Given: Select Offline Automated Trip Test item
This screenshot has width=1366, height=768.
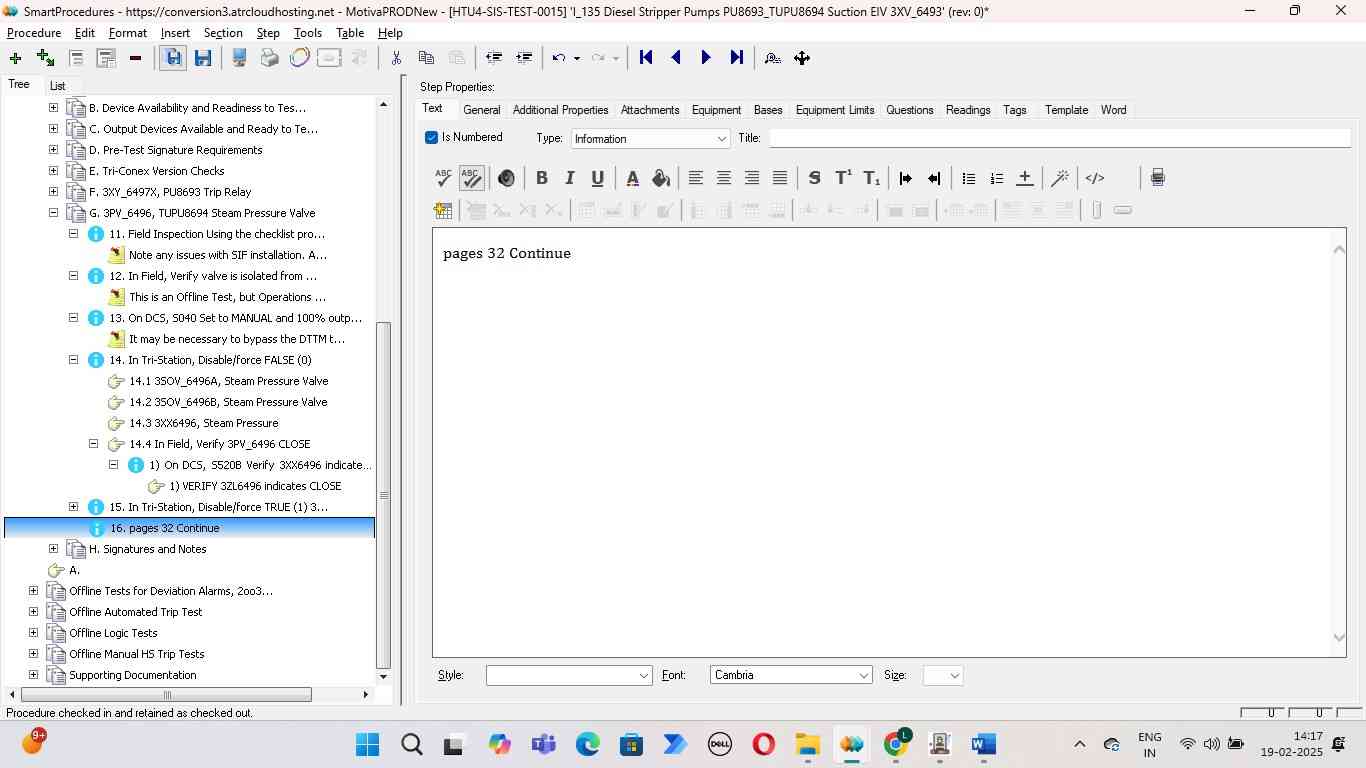Looking at the screenshot, I should tap(136, 612).
